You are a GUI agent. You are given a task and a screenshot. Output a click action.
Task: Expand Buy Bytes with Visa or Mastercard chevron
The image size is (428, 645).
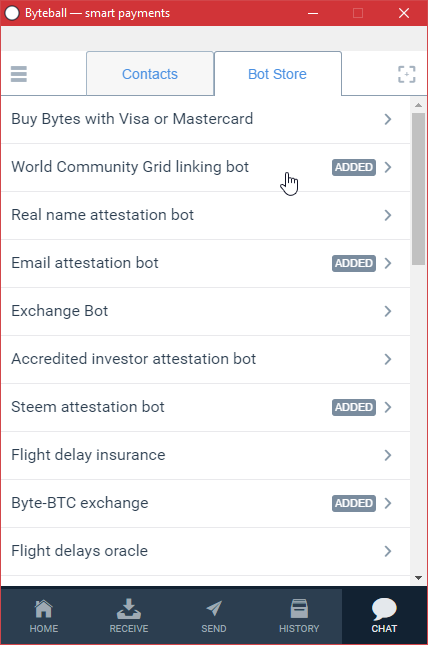(x=388, y=119)
